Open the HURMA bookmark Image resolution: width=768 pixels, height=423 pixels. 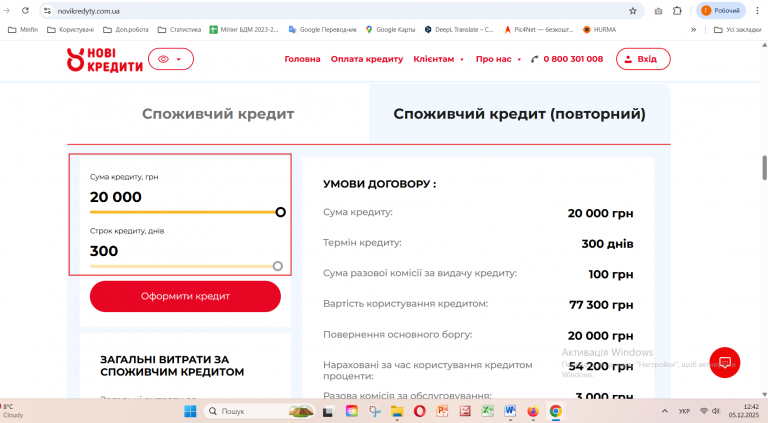600,29
